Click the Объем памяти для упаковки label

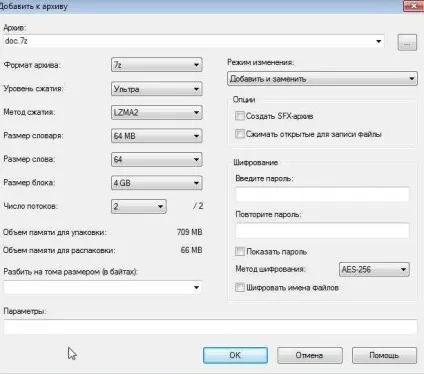[55, 232]
